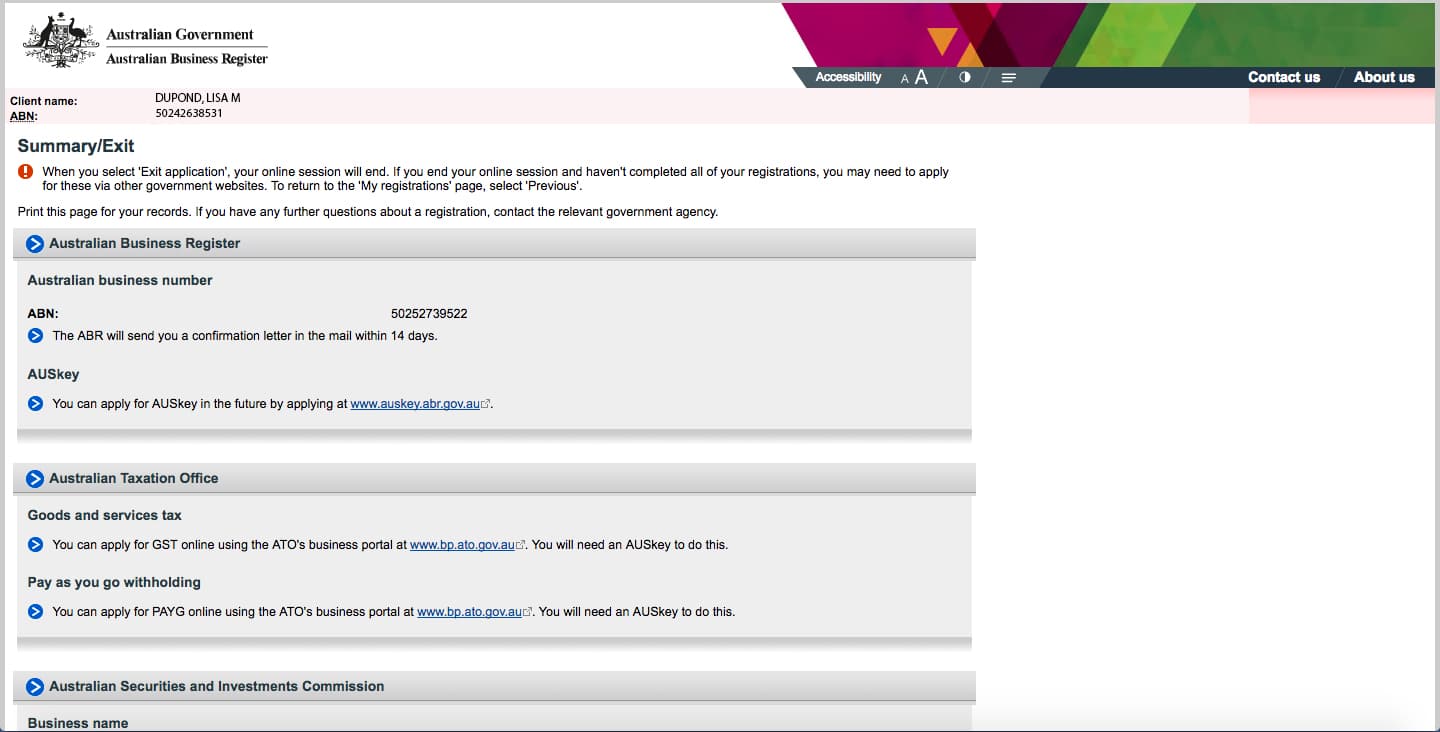Click the external link icon after the GST portal link
This screenshot has height=732, width=1440.
click(521, 546)
